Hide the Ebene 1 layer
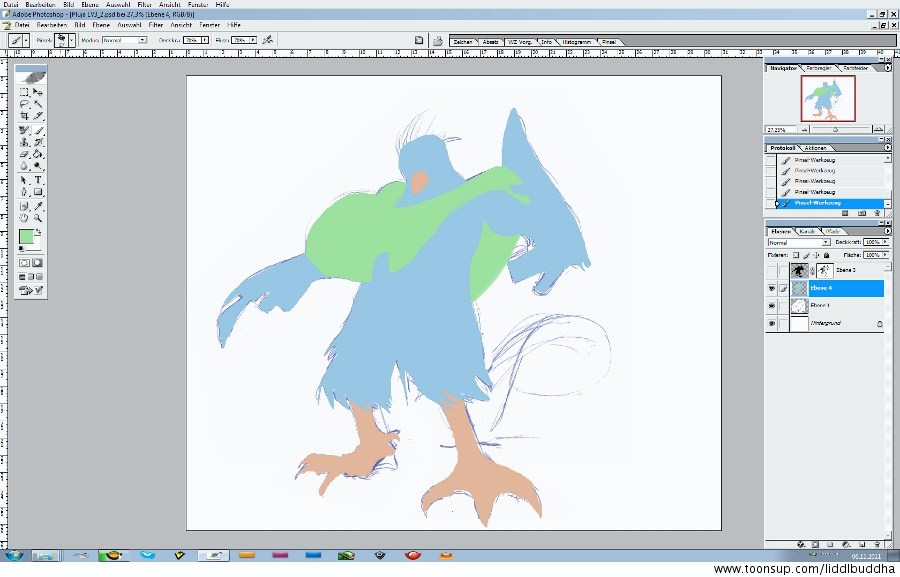Viewport: 900px width, 577px height. coord(771,306)
